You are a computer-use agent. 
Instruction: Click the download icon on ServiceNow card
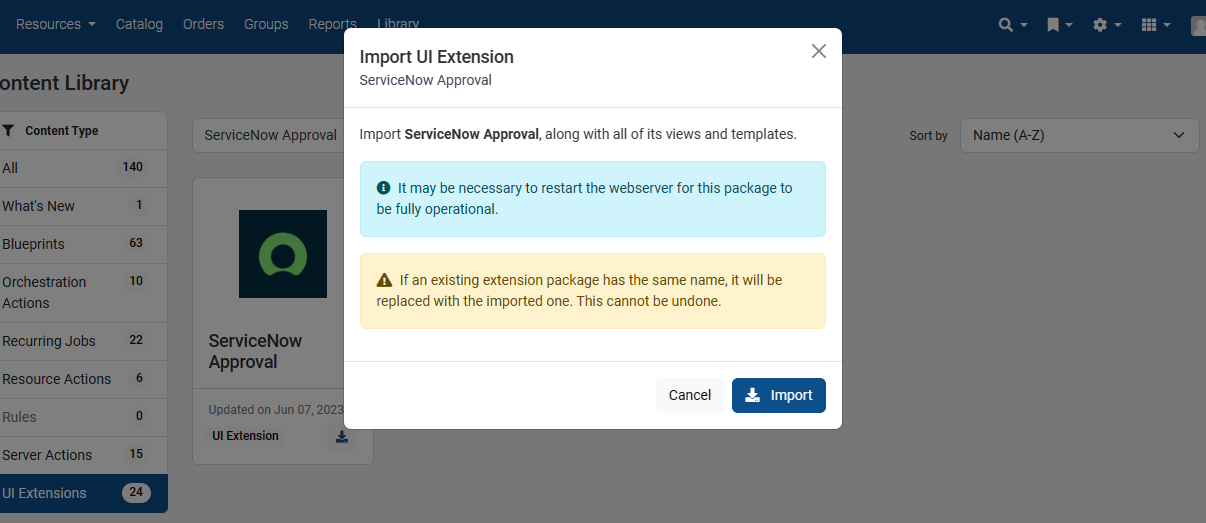342,437
